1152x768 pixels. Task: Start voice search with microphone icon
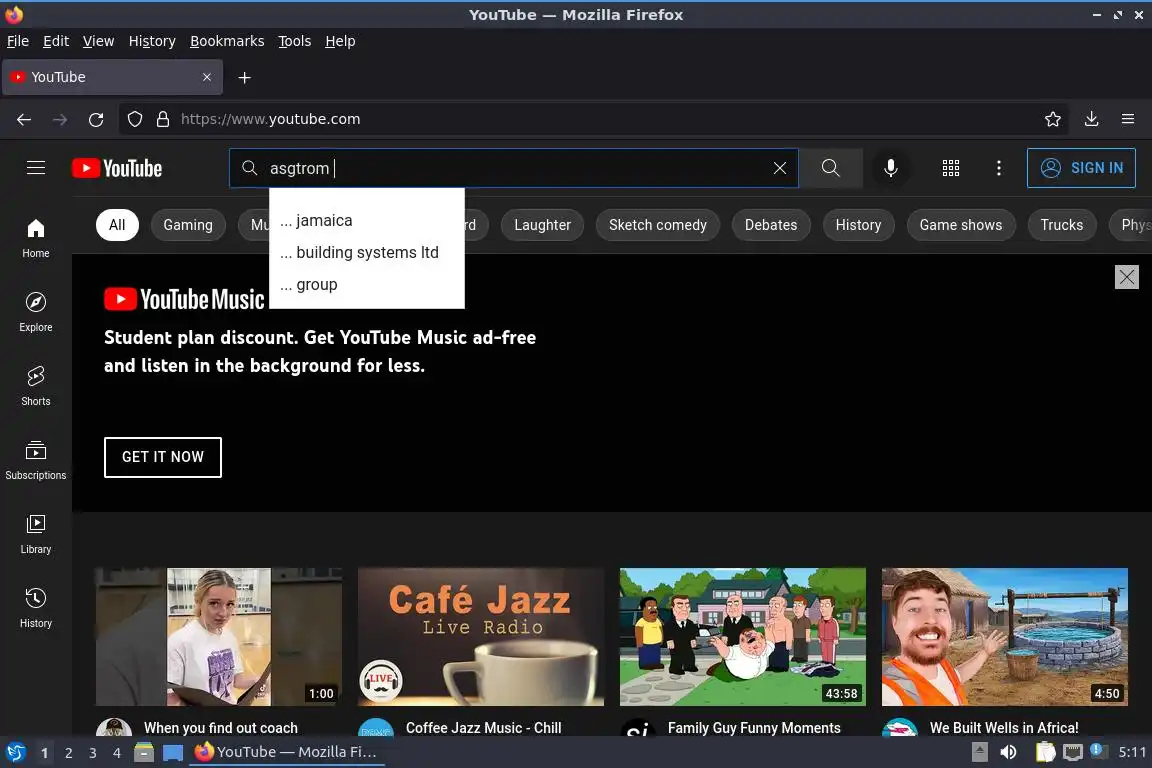pos(890,168)
